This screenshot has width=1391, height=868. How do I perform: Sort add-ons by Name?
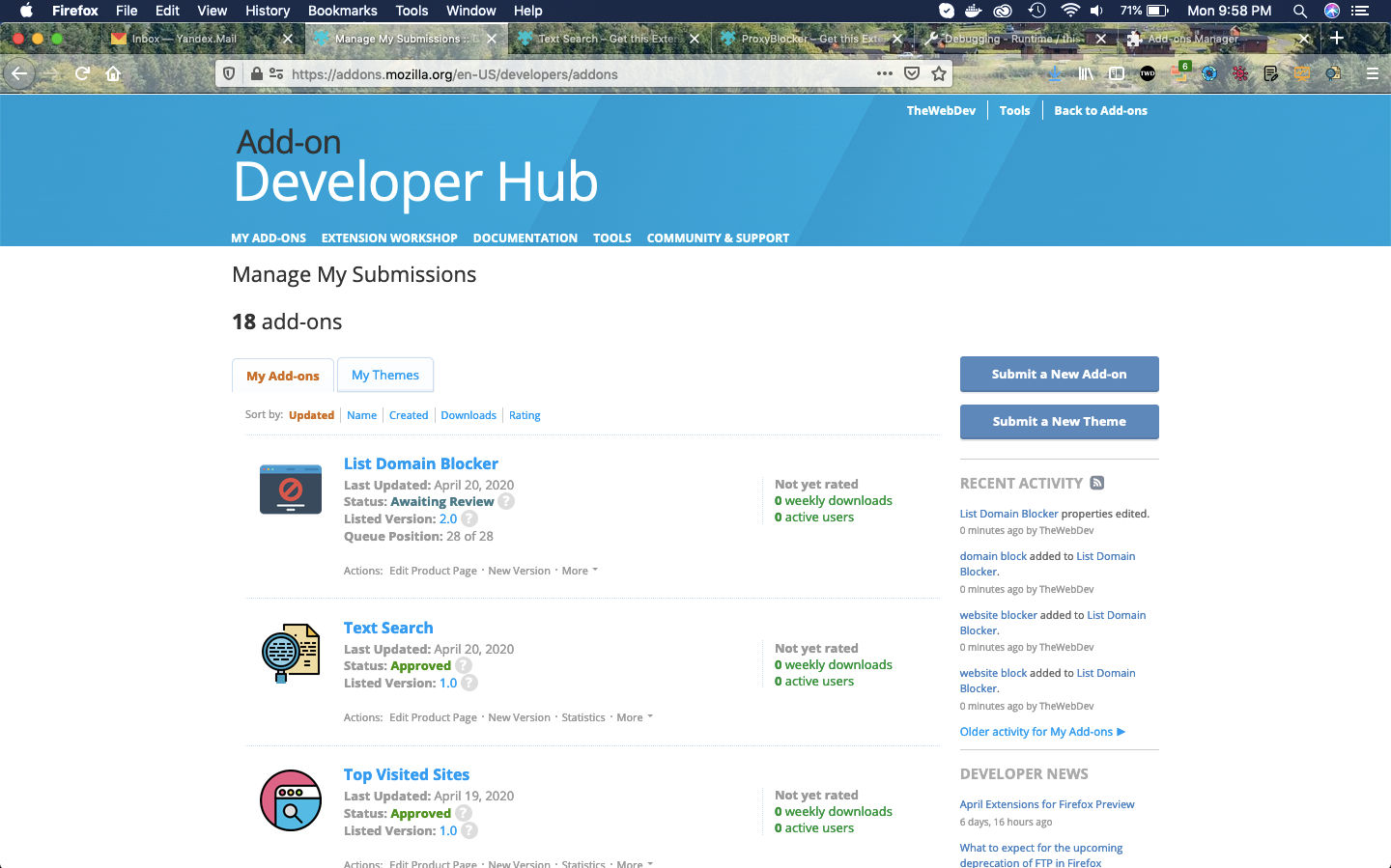[362, 415]
